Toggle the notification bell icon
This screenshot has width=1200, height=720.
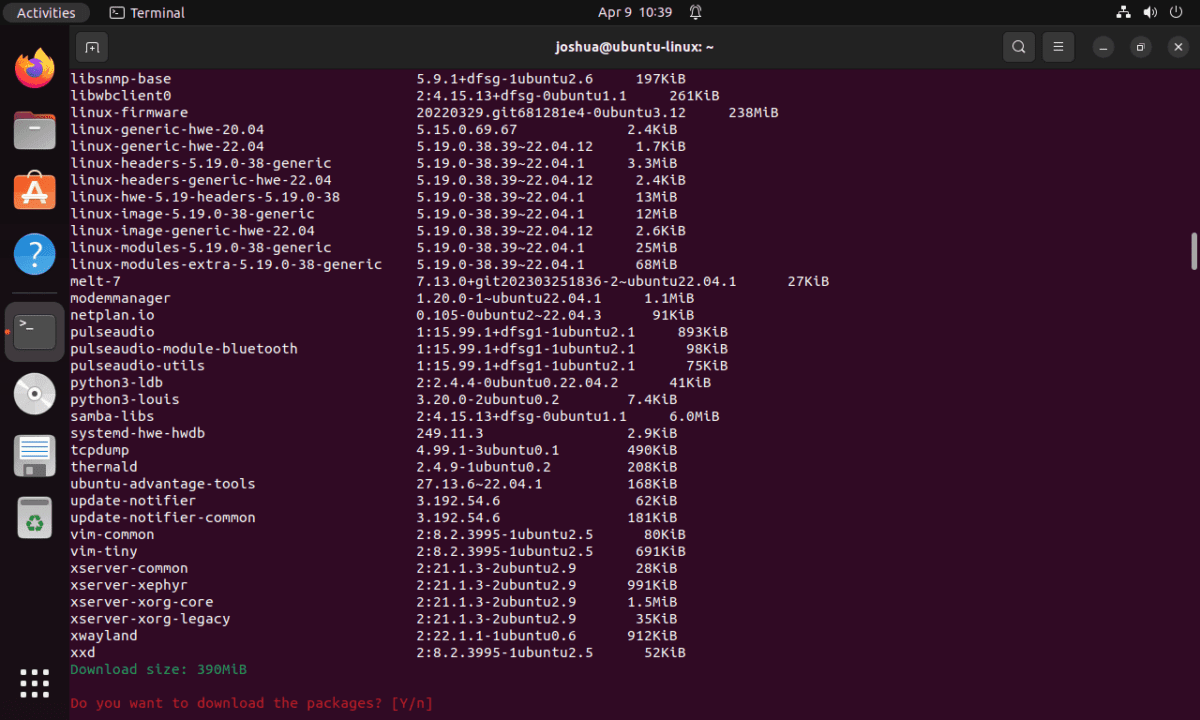[695, 13]
